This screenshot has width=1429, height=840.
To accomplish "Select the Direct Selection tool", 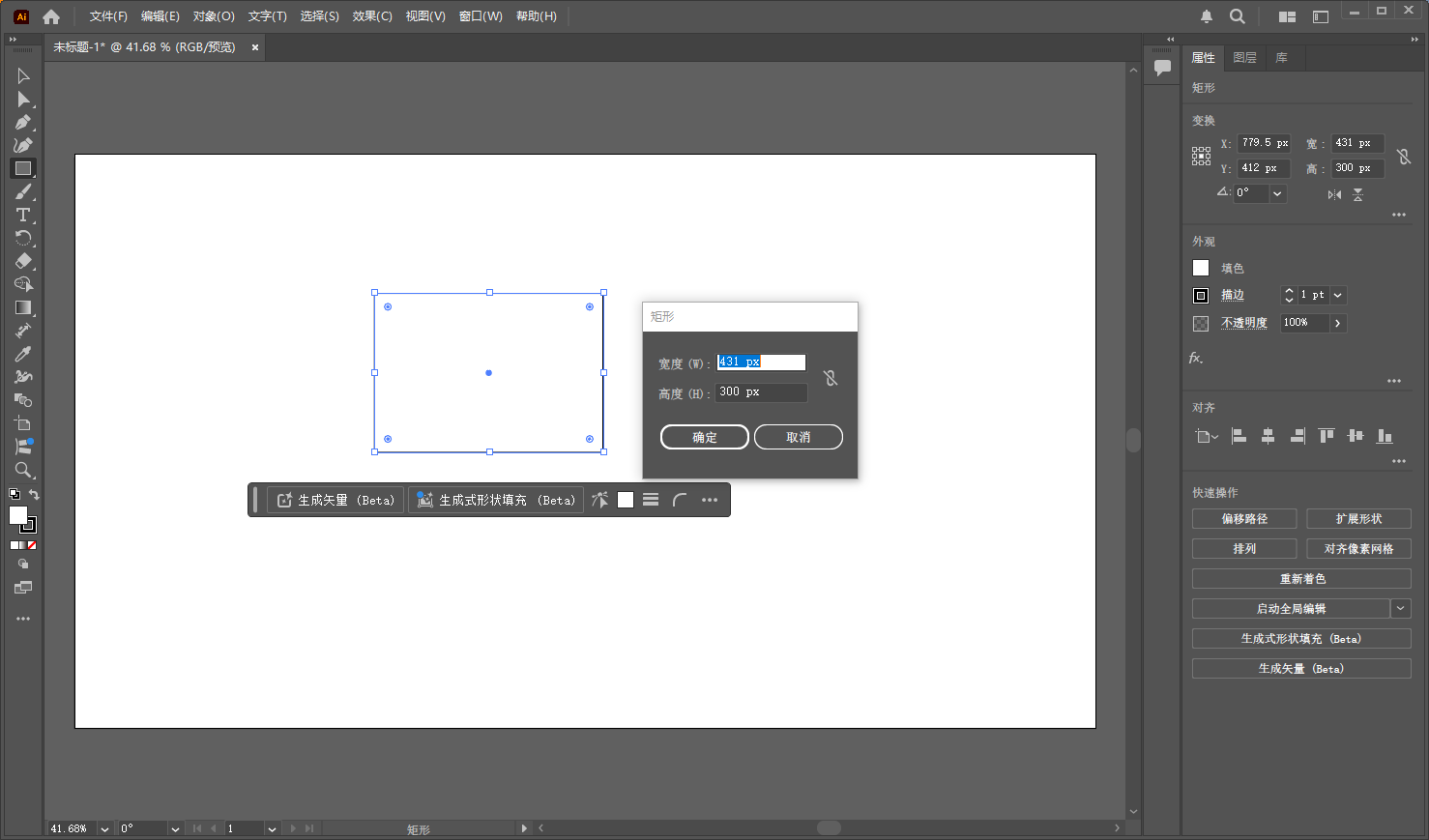I will 23,99.
